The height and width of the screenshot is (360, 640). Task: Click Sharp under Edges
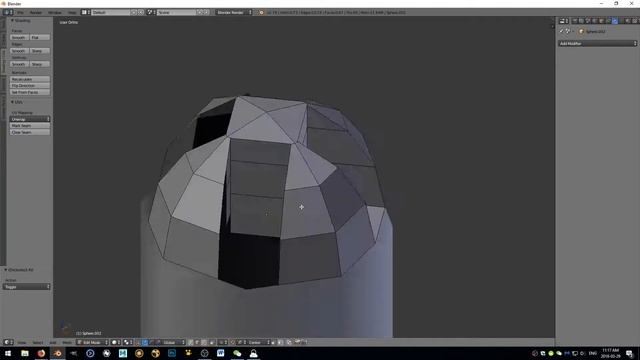point(40,51)
